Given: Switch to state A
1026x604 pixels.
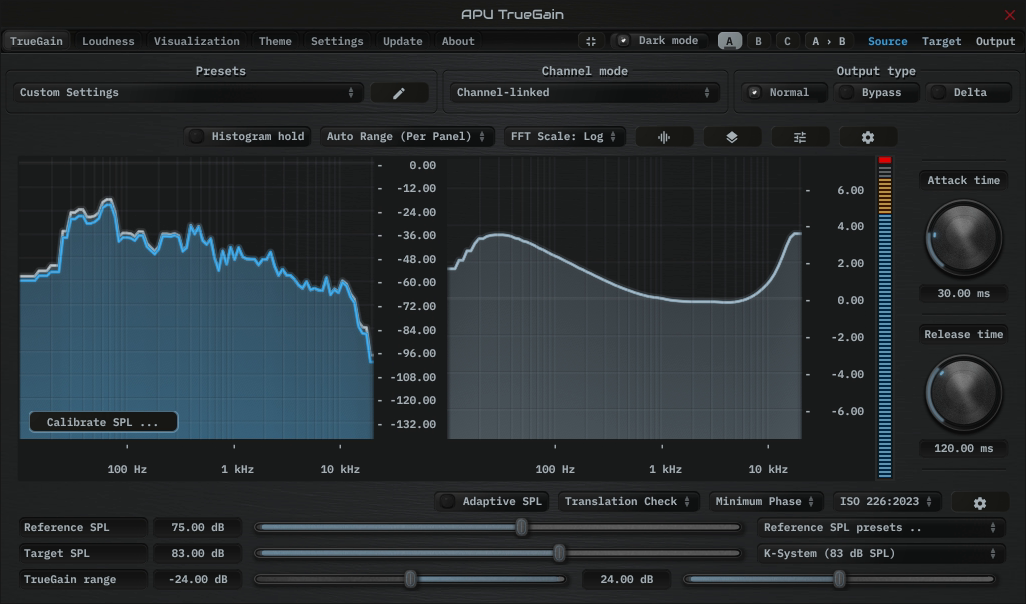Looking at the screenshot, I should tap(730, 41).
